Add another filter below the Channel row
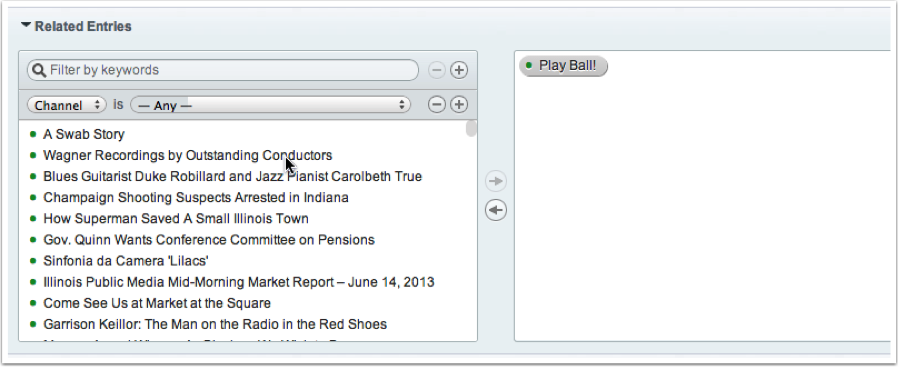899x367 pixels. pyautogui.click(x=459, y=104)
